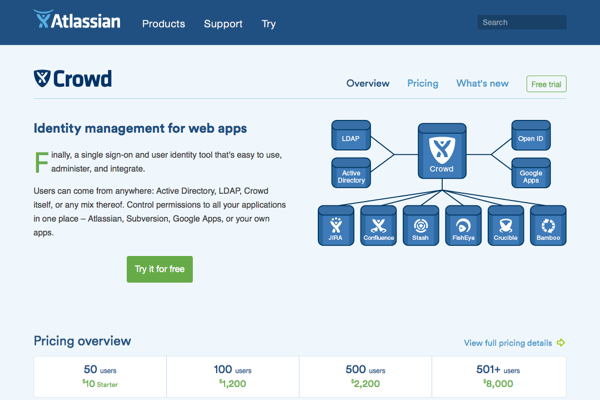600x400 pixels.
Task: Select the Google Apps icon in diagram
Action: pos(531,173)
